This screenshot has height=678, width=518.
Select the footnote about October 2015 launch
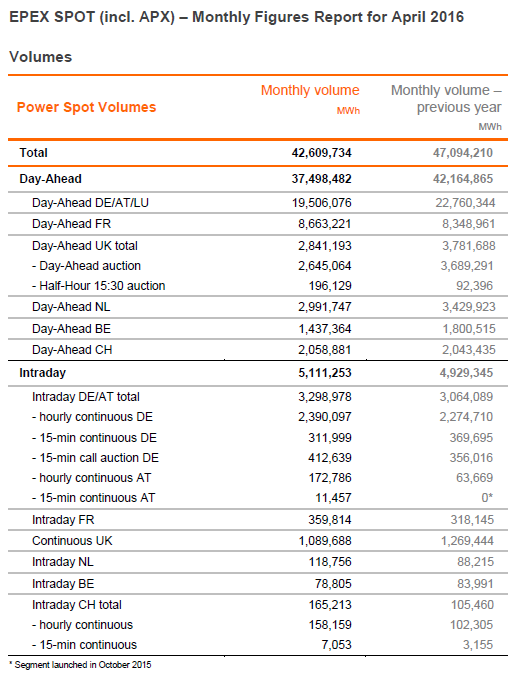coord(80,665)
